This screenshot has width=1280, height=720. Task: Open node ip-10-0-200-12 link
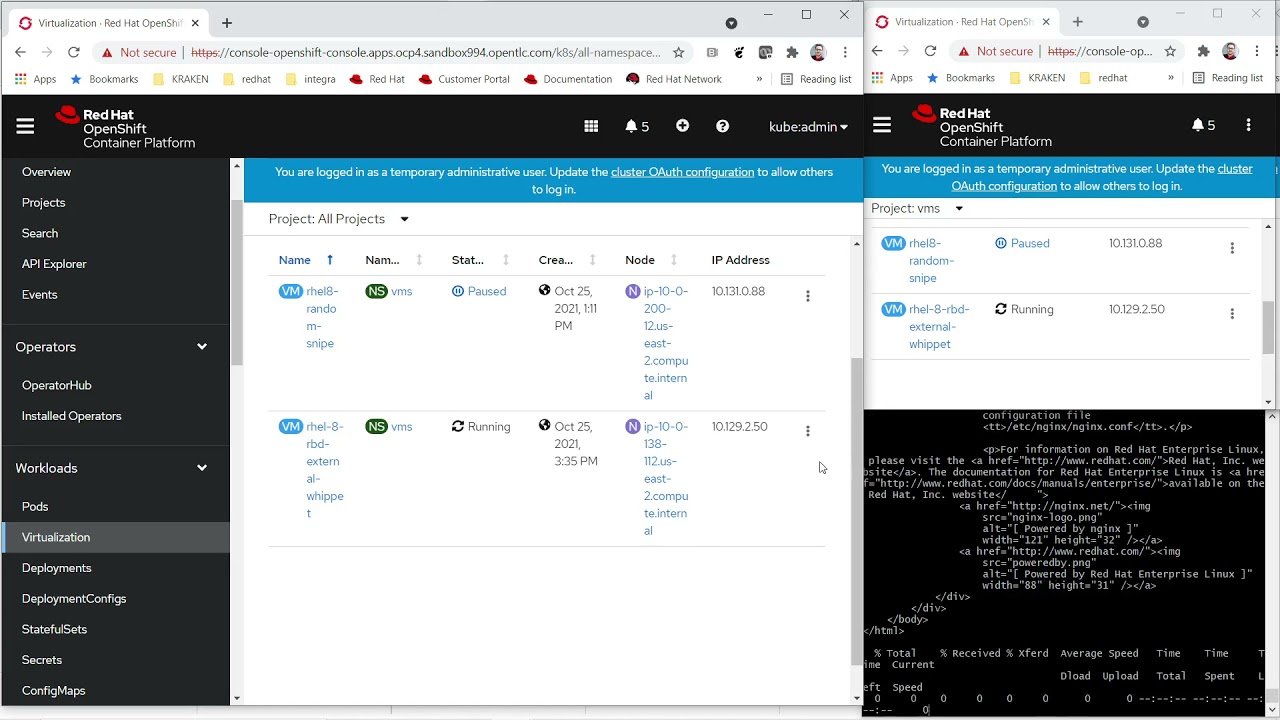(666, 343)
